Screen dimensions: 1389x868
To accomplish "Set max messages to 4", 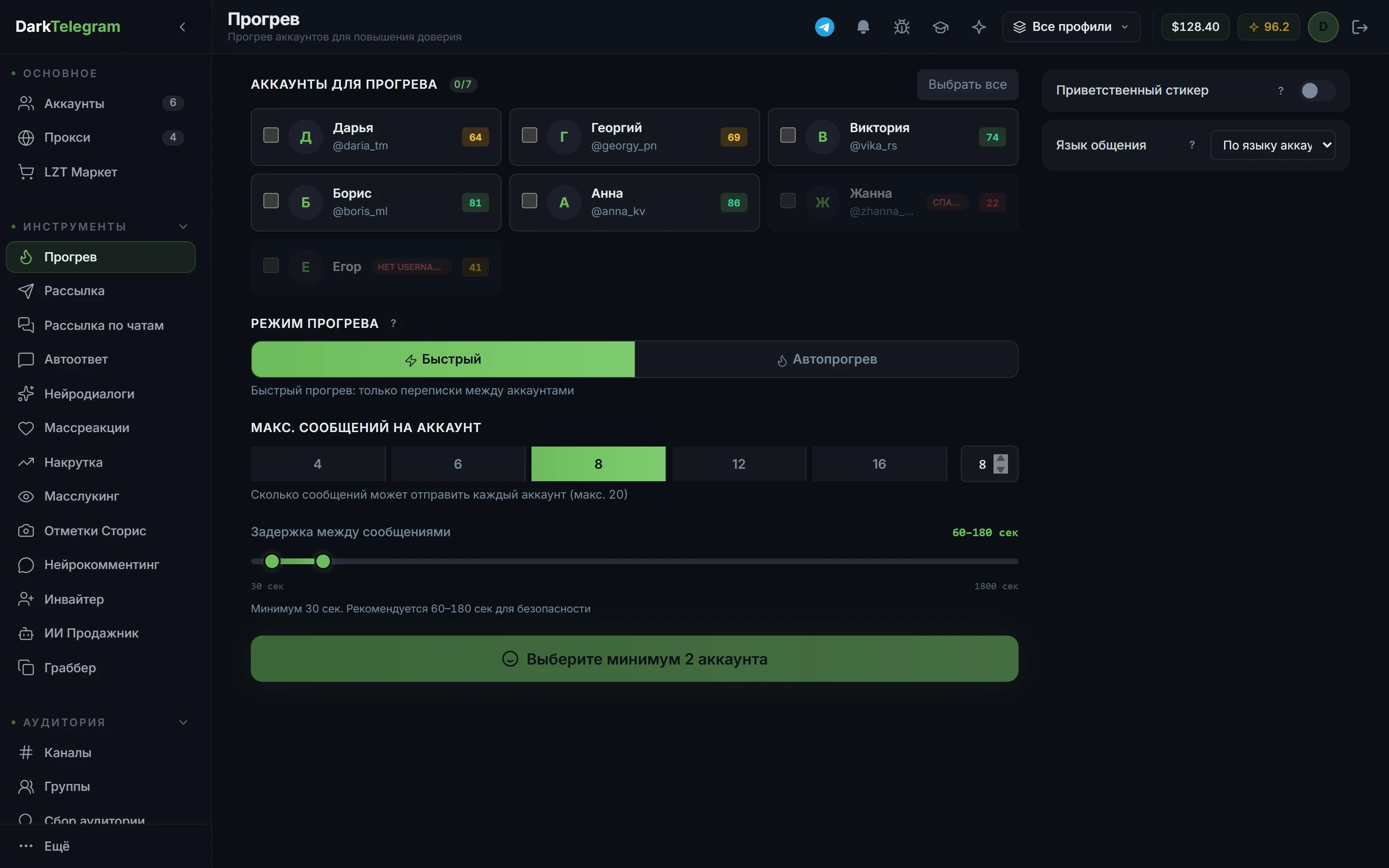I will [x=318, y=464].
